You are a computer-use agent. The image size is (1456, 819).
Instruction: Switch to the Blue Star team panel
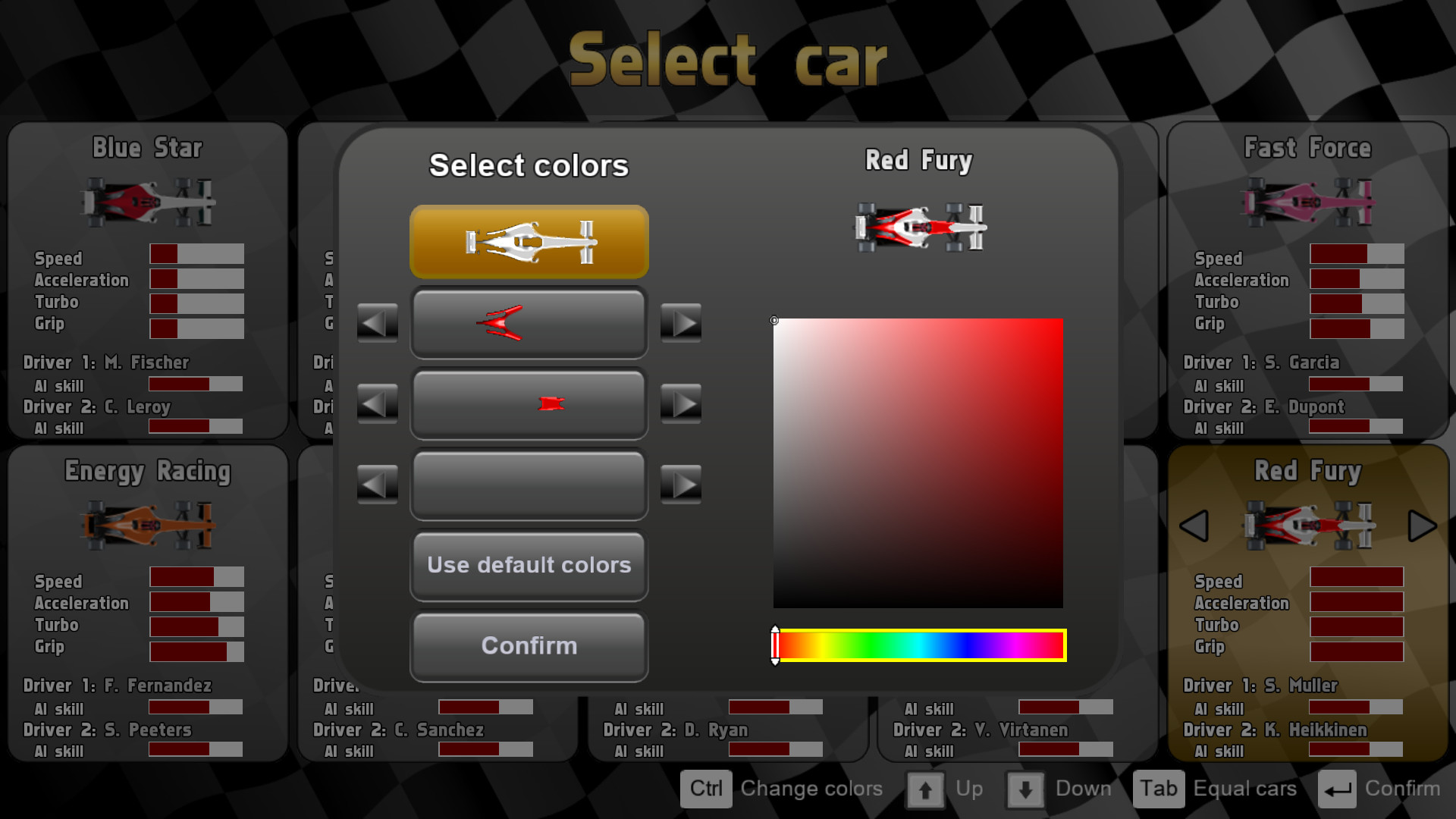147,147
